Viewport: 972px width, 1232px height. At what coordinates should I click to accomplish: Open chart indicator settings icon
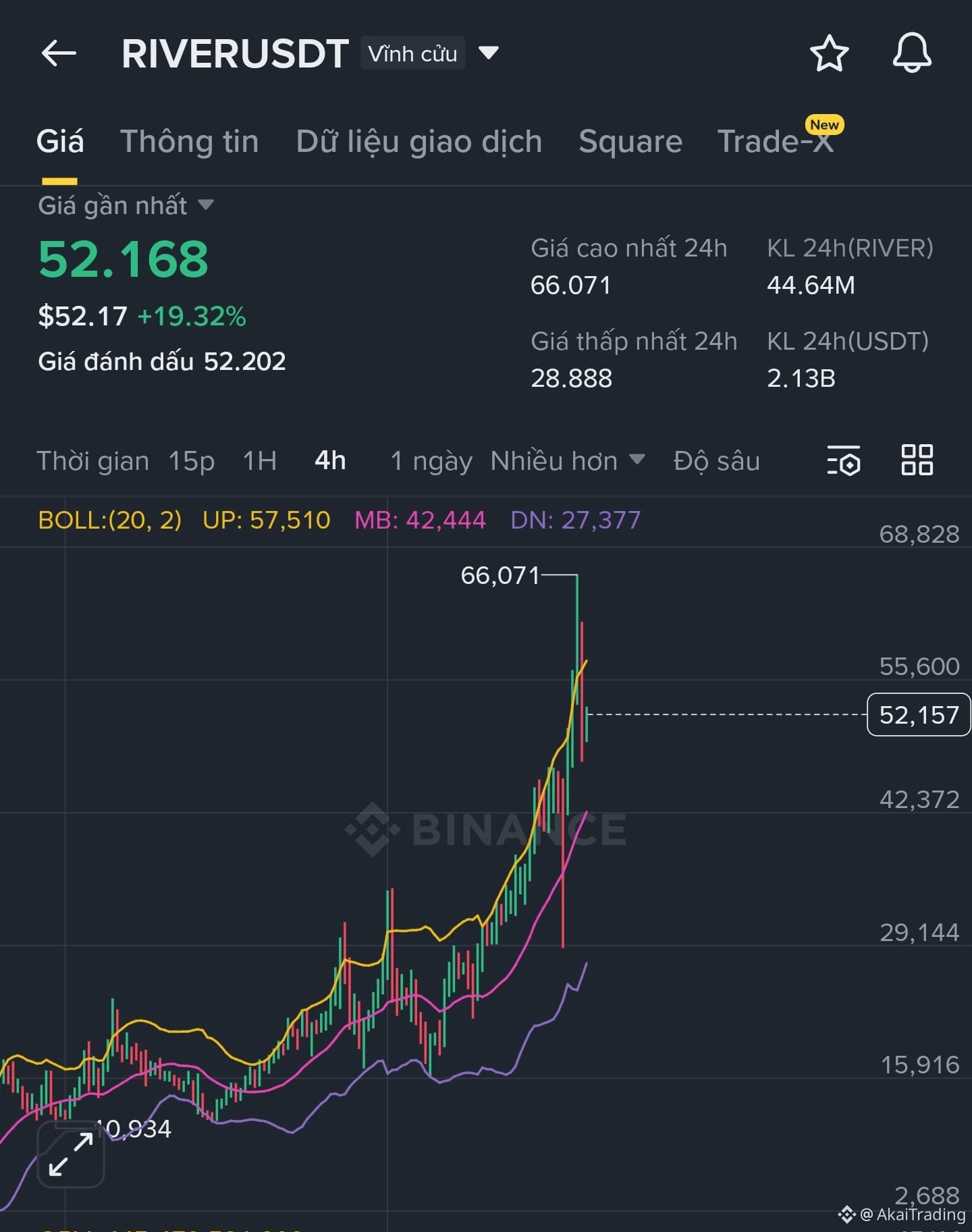point(844,460)
